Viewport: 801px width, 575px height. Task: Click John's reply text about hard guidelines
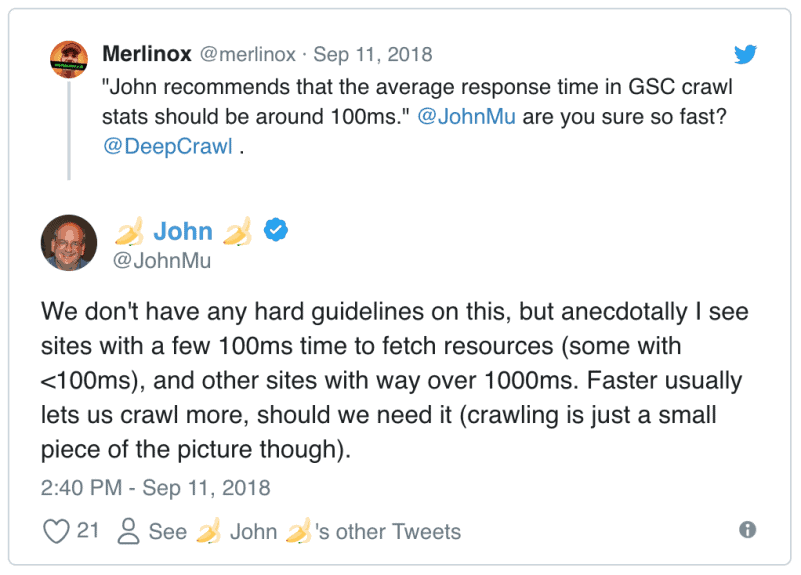click(394, 380)
